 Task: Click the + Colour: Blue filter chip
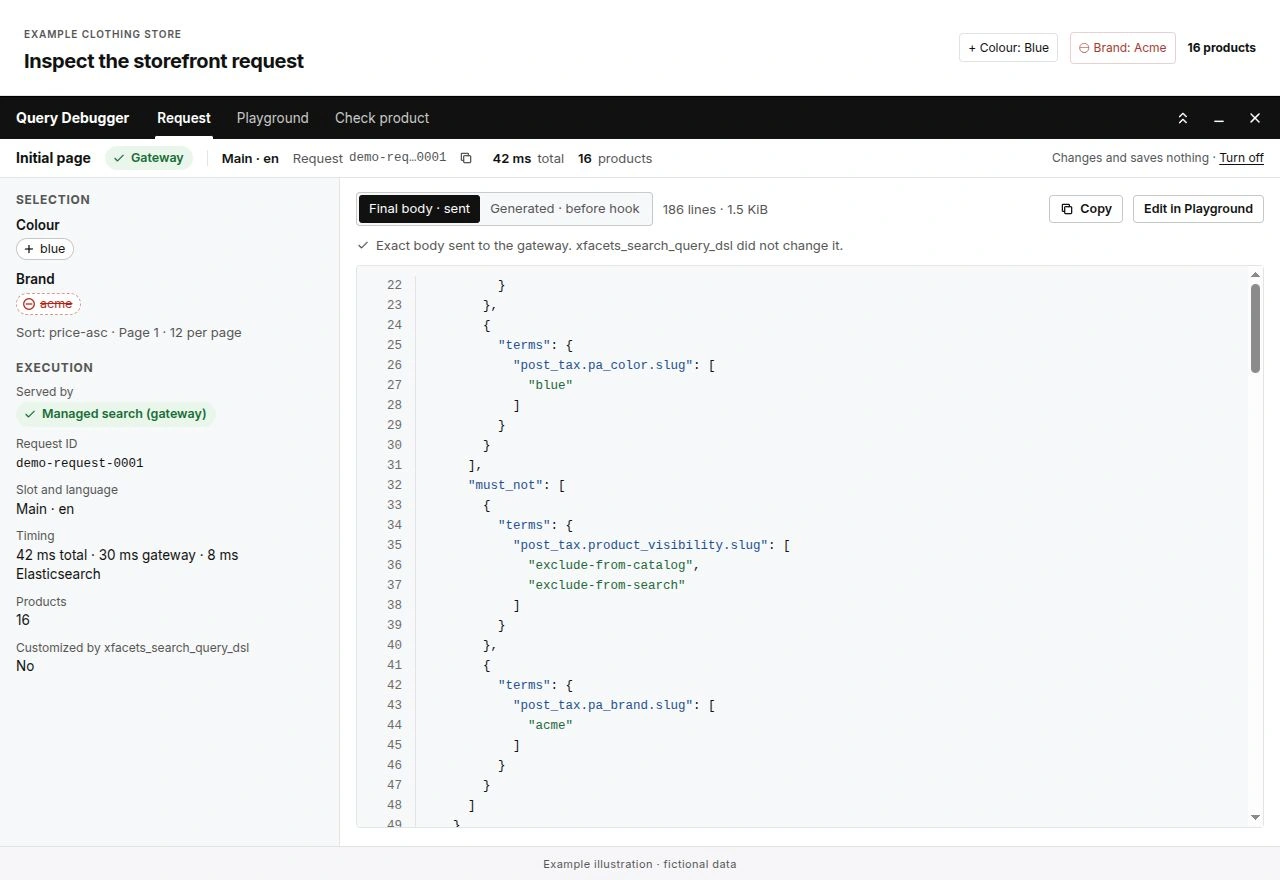coord(1008,48)
